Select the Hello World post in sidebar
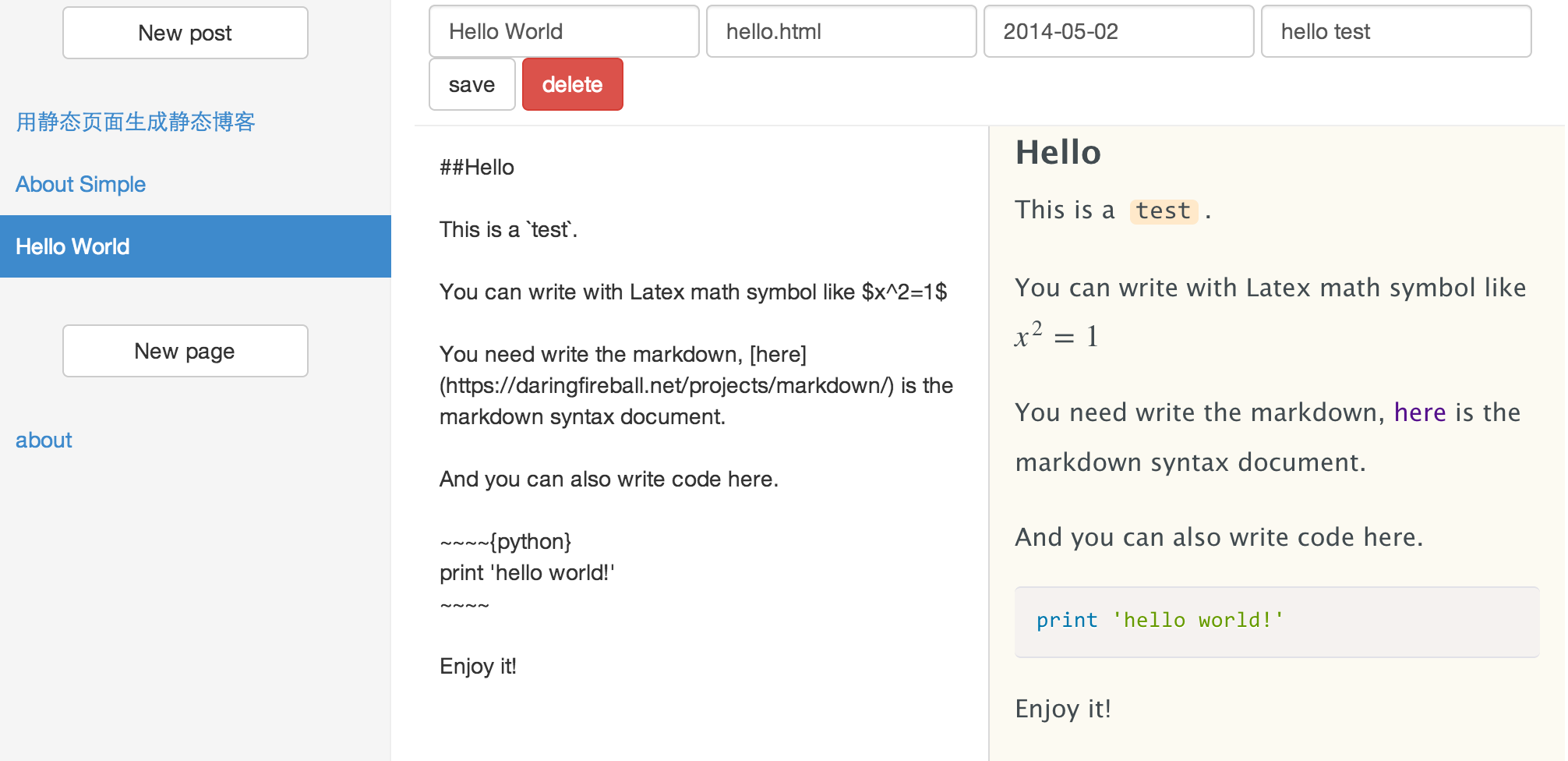Image resolution: width=1568 pixels, height=761 pixels. click(x=195, y=246)
